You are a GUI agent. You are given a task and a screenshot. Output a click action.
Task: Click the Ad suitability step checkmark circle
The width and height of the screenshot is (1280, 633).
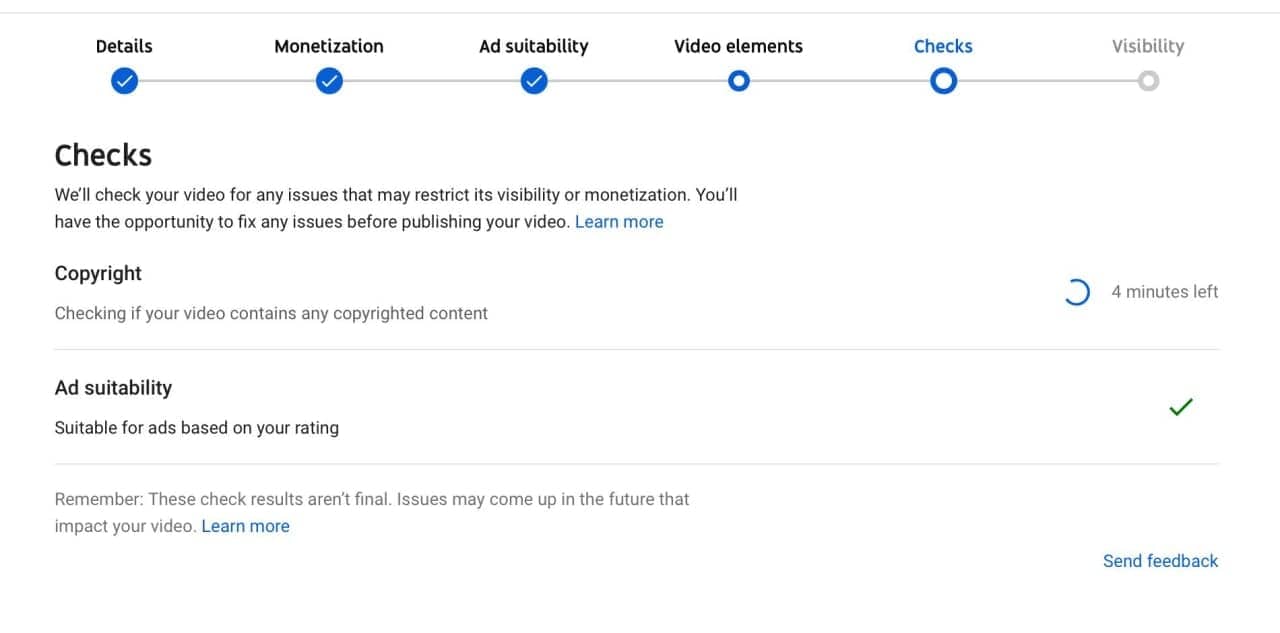click(x=534, y=81)
